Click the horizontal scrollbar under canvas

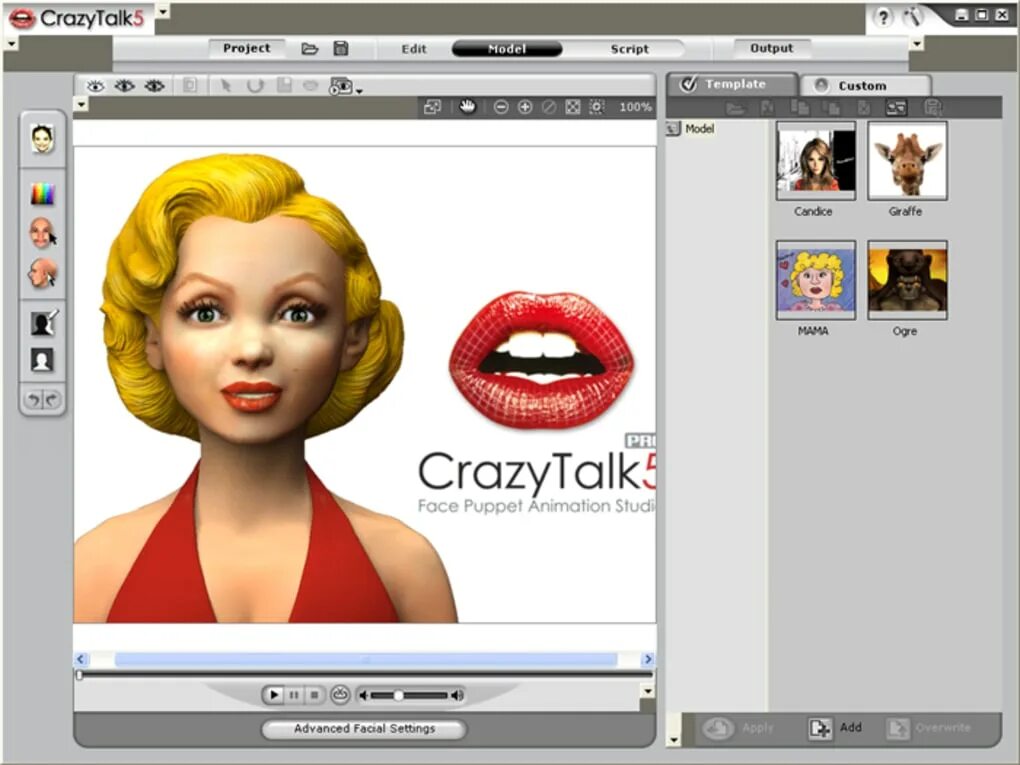coord(366,660)
